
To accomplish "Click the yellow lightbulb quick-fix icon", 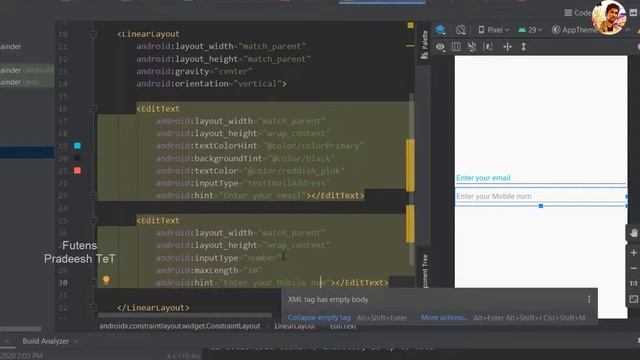I will coord(106,280).
